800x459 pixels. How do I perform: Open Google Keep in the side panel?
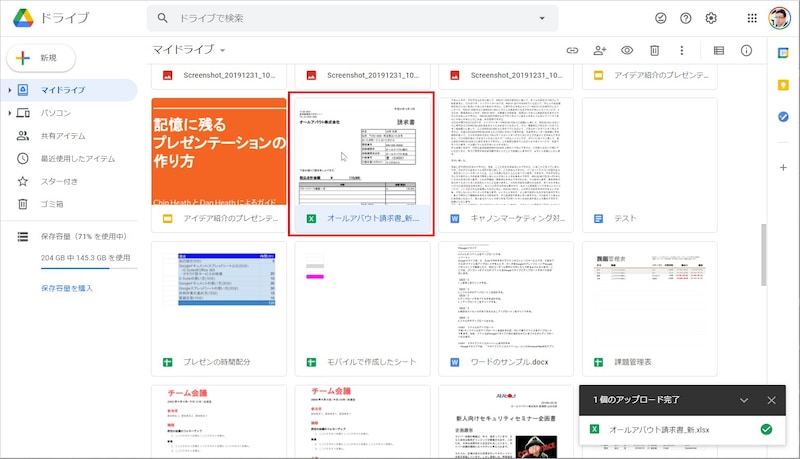pos(783,84)
